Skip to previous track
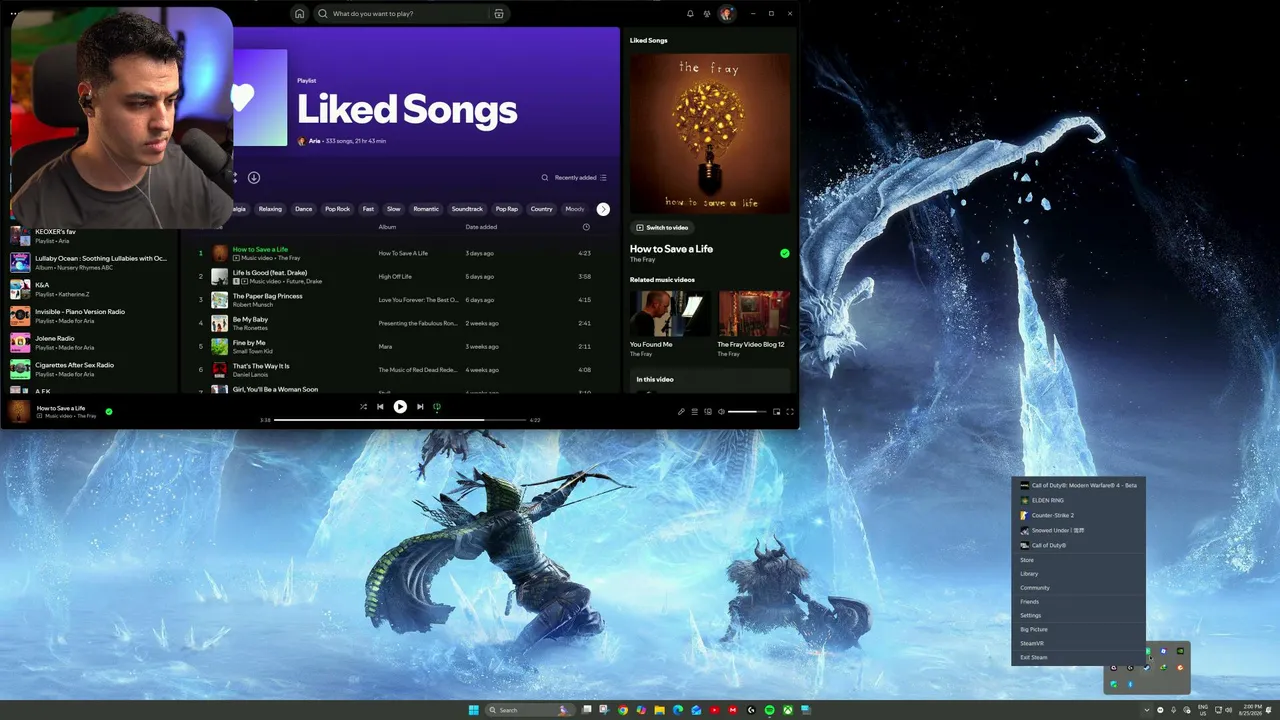 [x=380, y=407]
